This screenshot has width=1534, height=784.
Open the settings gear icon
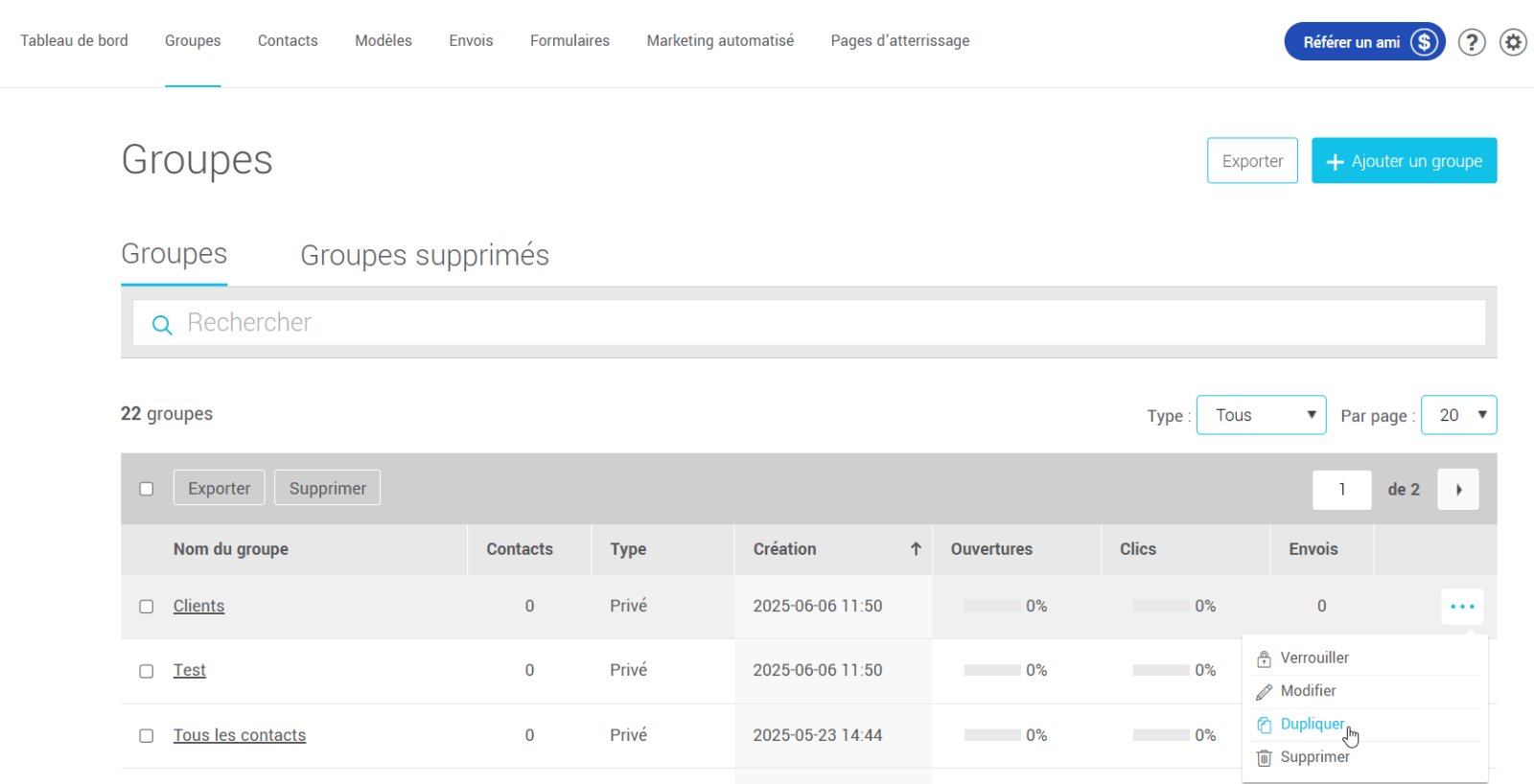click(1513, 42)
